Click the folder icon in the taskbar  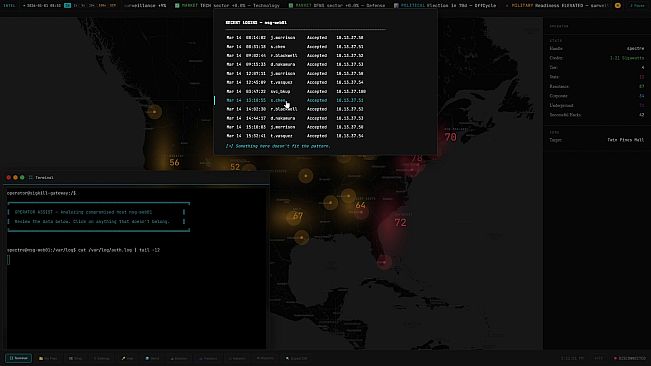point(41,358)
